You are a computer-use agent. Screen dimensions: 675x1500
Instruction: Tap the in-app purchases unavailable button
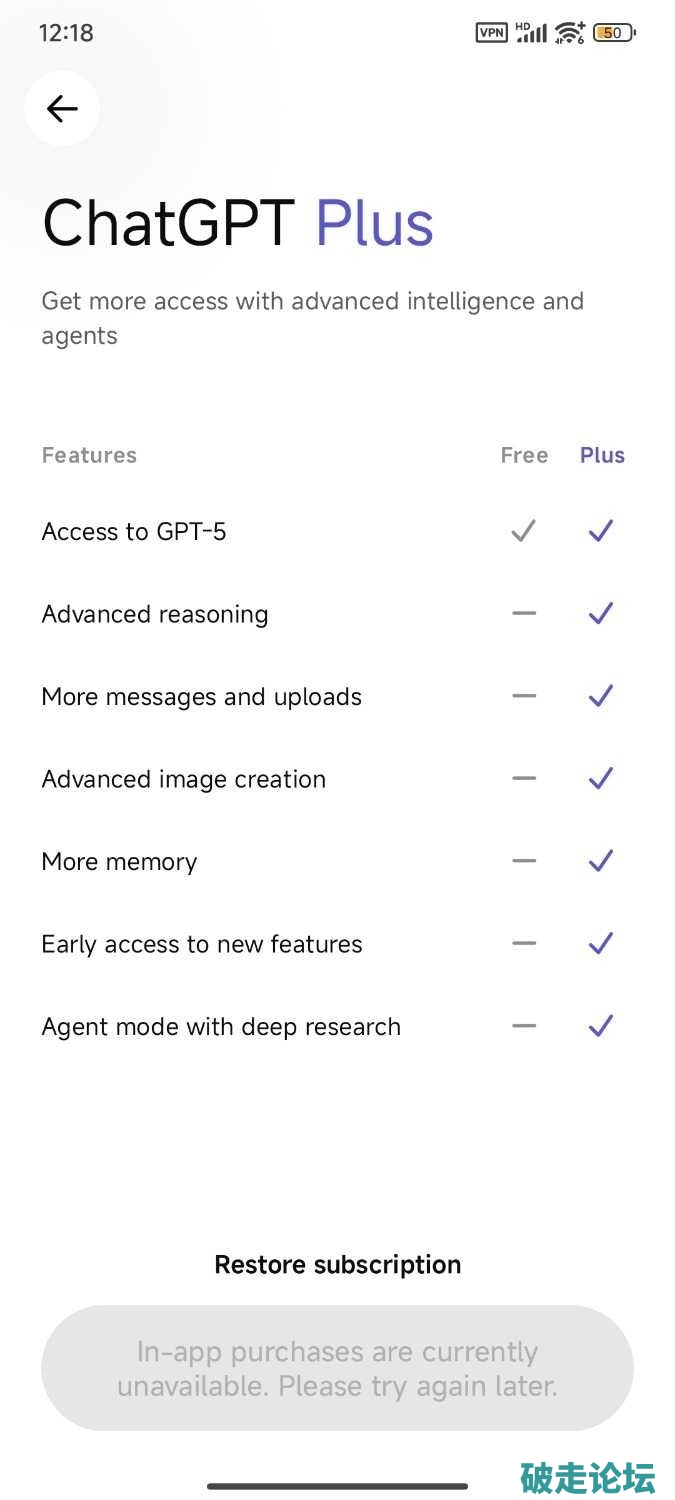tap(338, 1368)
